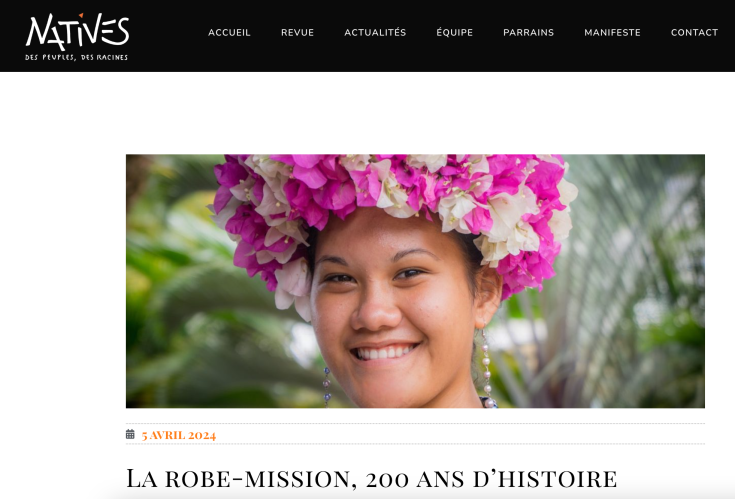735x499 pixels.
Task: Open 'La robe-mission, 200 ans d'histoire' article title
Action: point(371,478)
